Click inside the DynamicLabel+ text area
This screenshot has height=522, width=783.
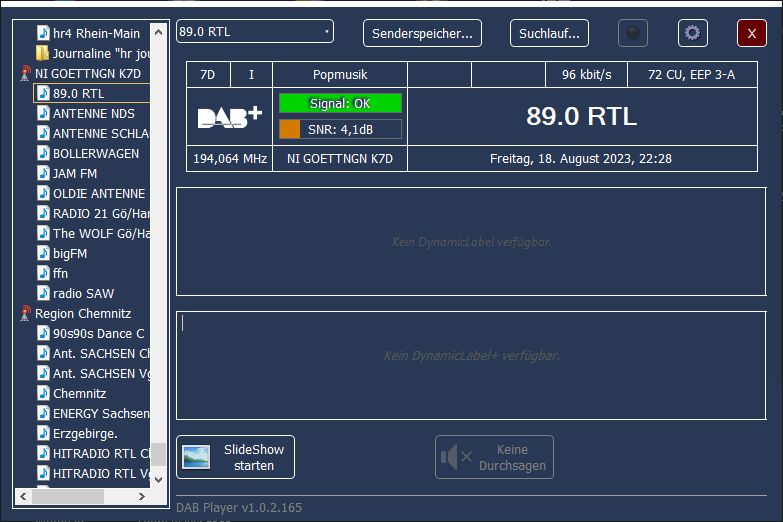pyautogui.click(x=471, y=365)
